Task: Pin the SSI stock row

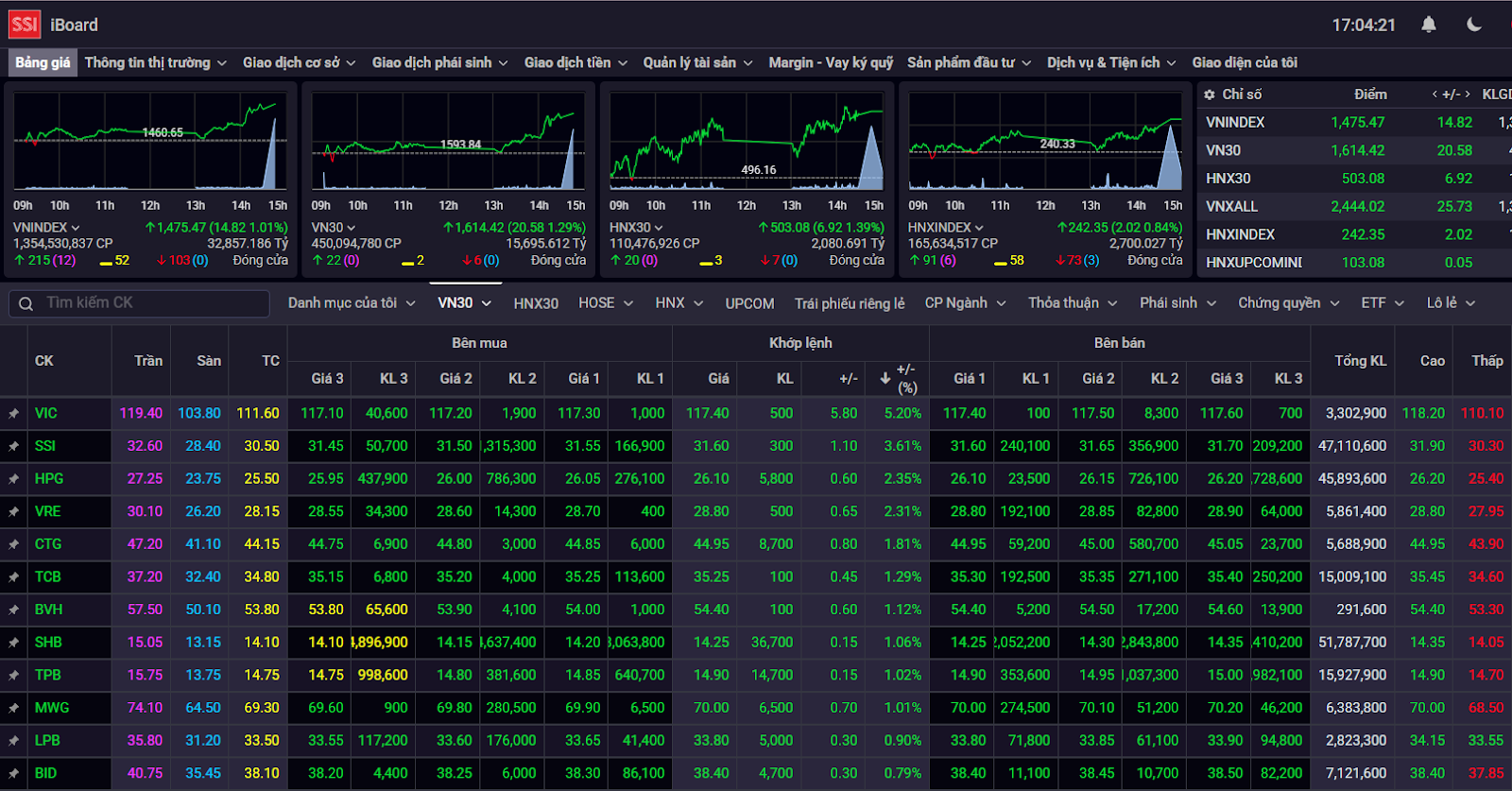Action: pos(13,446)
